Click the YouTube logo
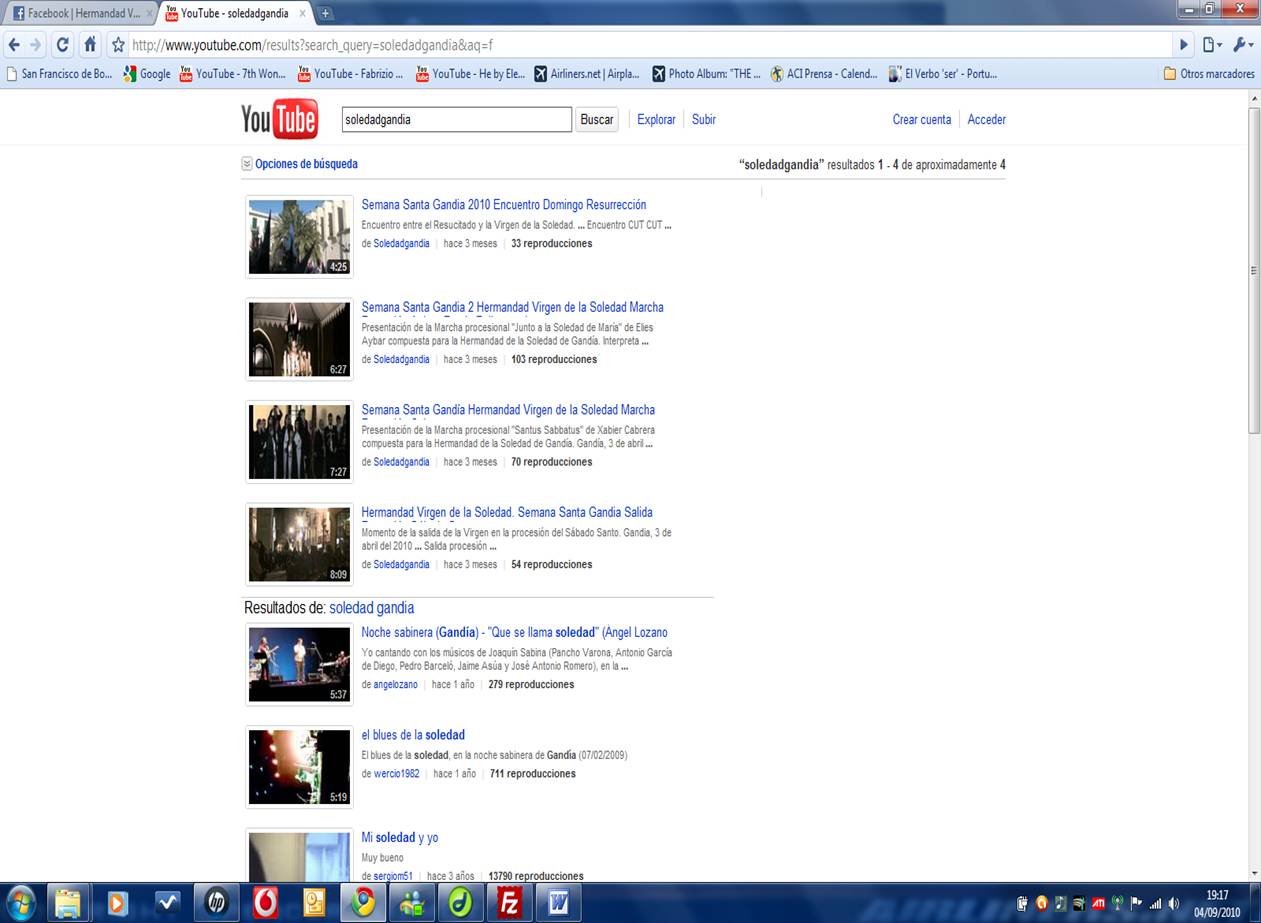 tap(279, 119)
